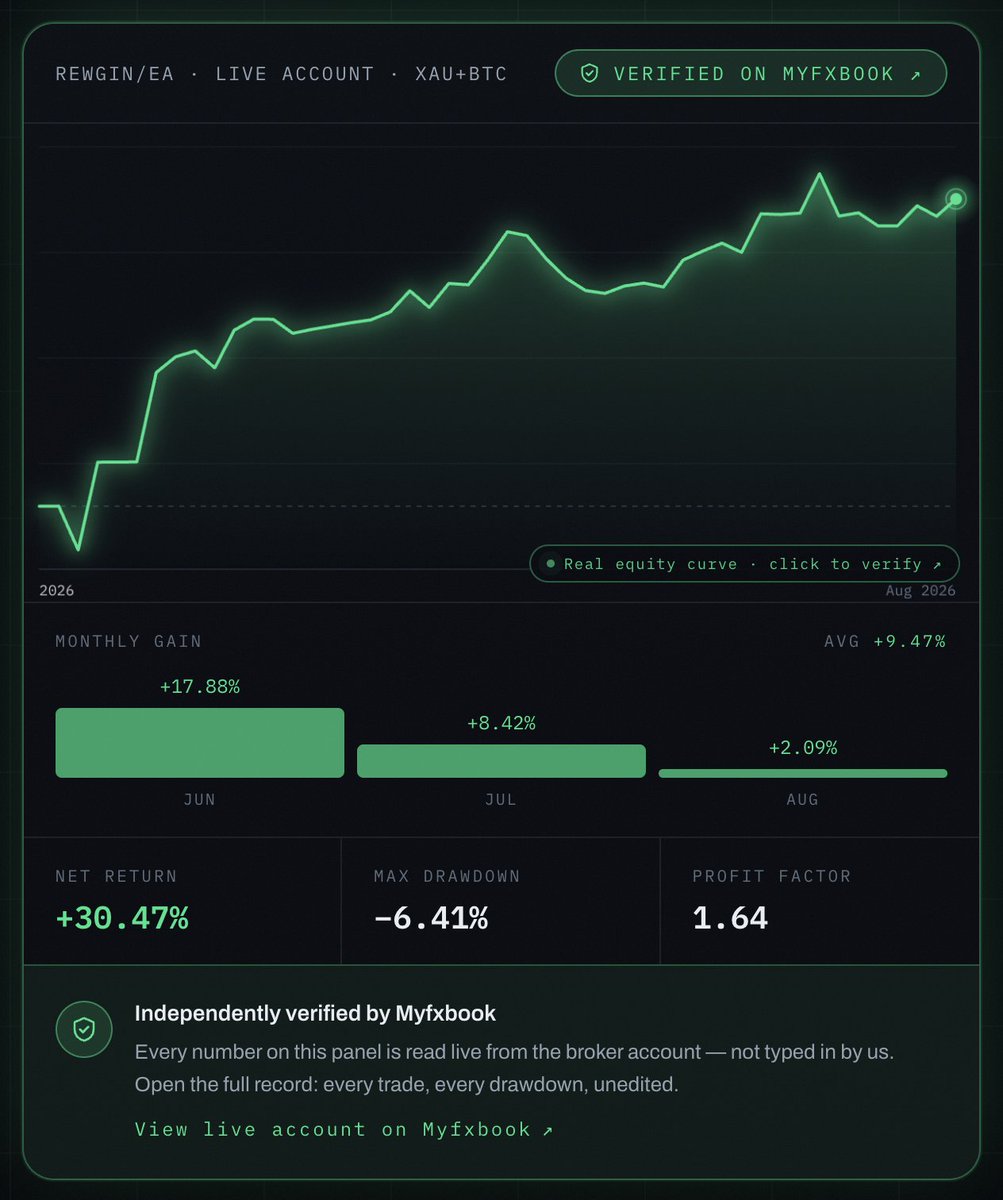Image resolution: width=1003 pixels, height=1200 pixels.
Task: Click the Max Drawdown -6.41% stat card
Action: point(501,901)
